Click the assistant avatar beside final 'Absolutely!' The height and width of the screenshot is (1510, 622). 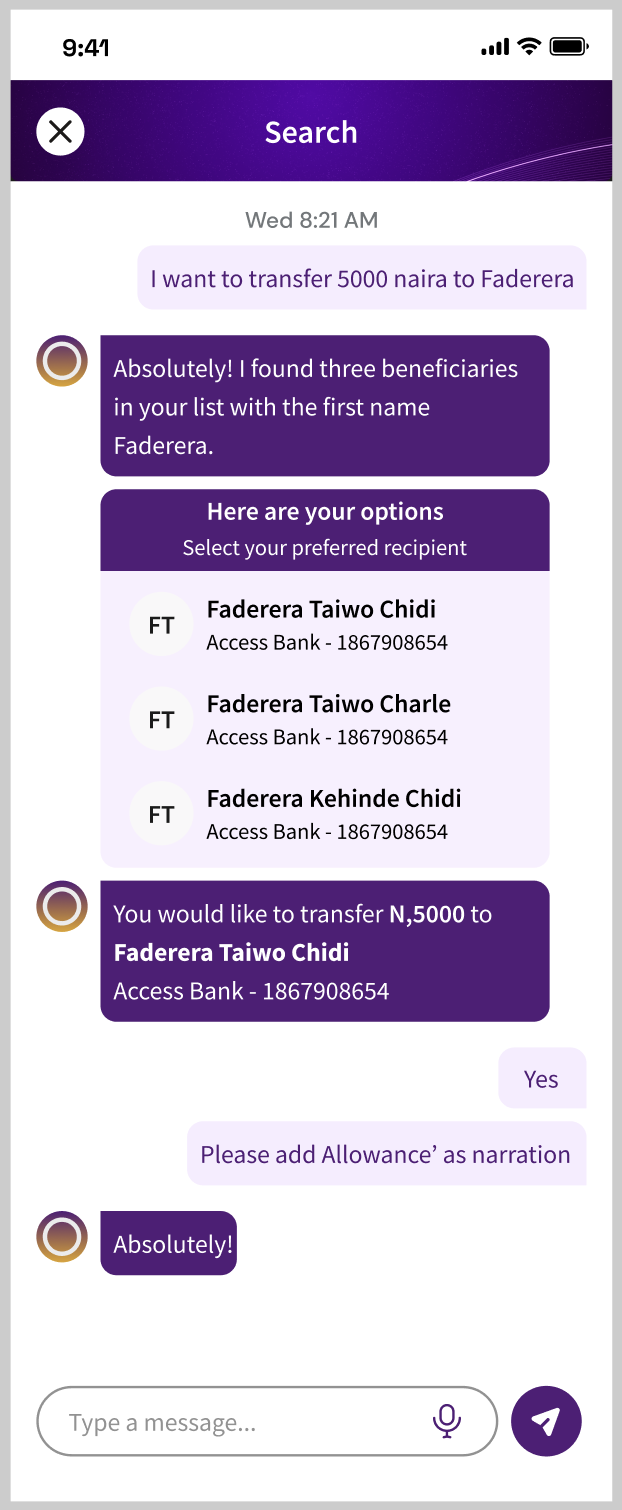[x=62, y=1237]
